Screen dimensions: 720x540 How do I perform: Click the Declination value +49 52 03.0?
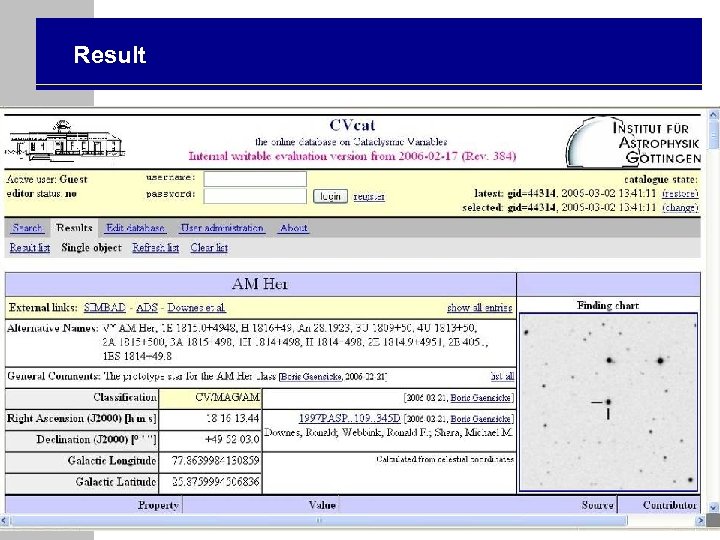click(x=232, y=439)
